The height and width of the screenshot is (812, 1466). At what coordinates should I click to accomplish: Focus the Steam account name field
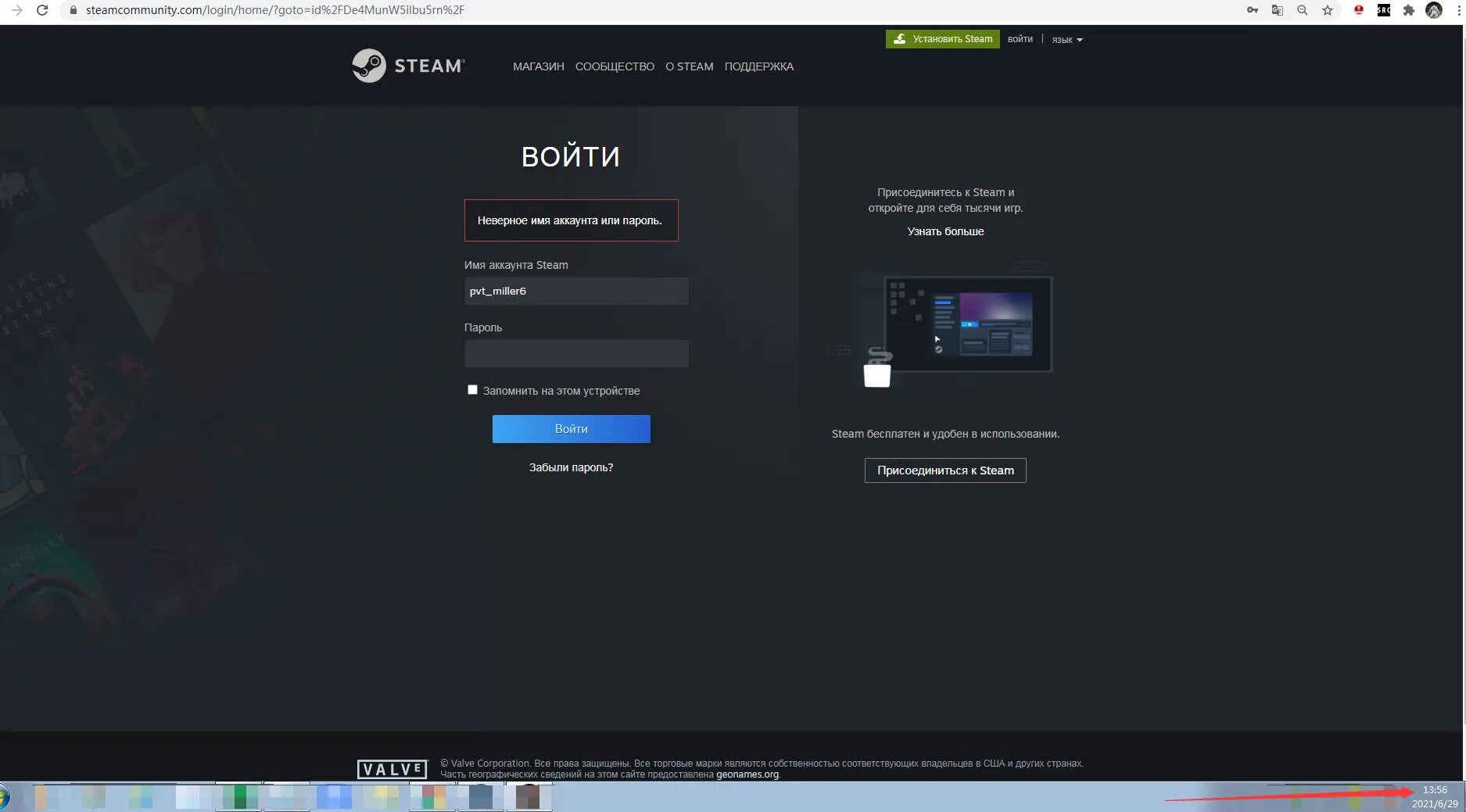point(576,291)
